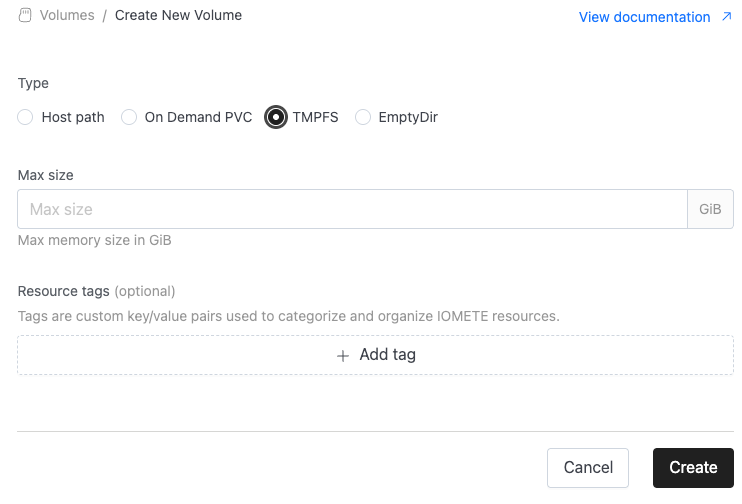Click the Max size field label
This screenshot has height=504, width=742.
pyautogui.click(x=45, y=175)
